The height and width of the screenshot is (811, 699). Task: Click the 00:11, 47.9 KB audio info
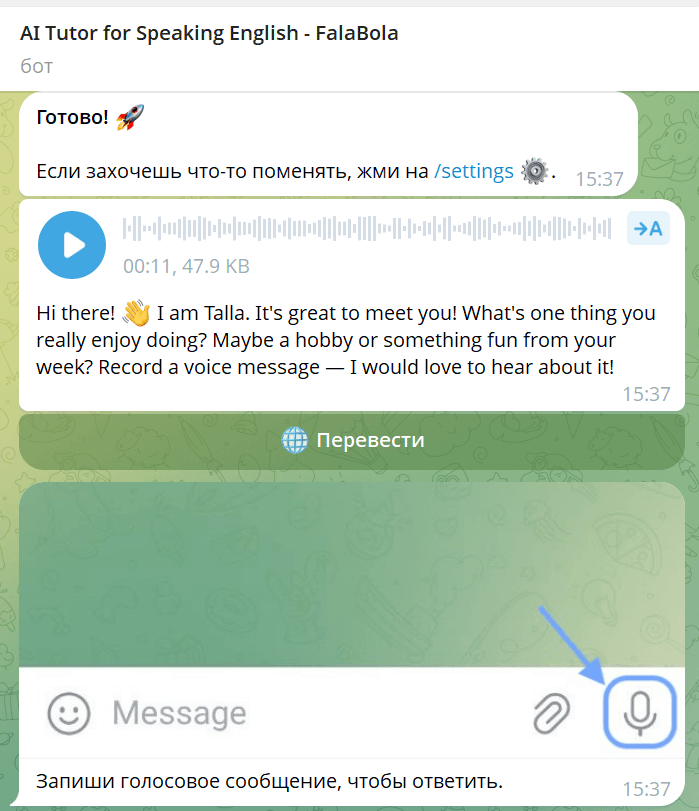point(186,266)
